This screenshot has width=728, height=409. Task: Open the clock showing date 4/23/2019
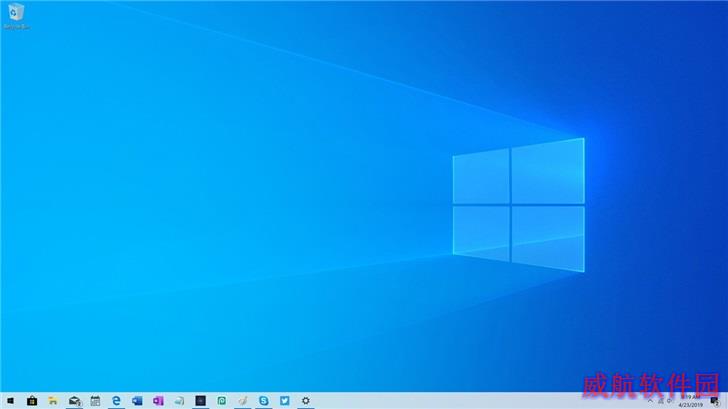pyautogui.click(x=690, y=401)
